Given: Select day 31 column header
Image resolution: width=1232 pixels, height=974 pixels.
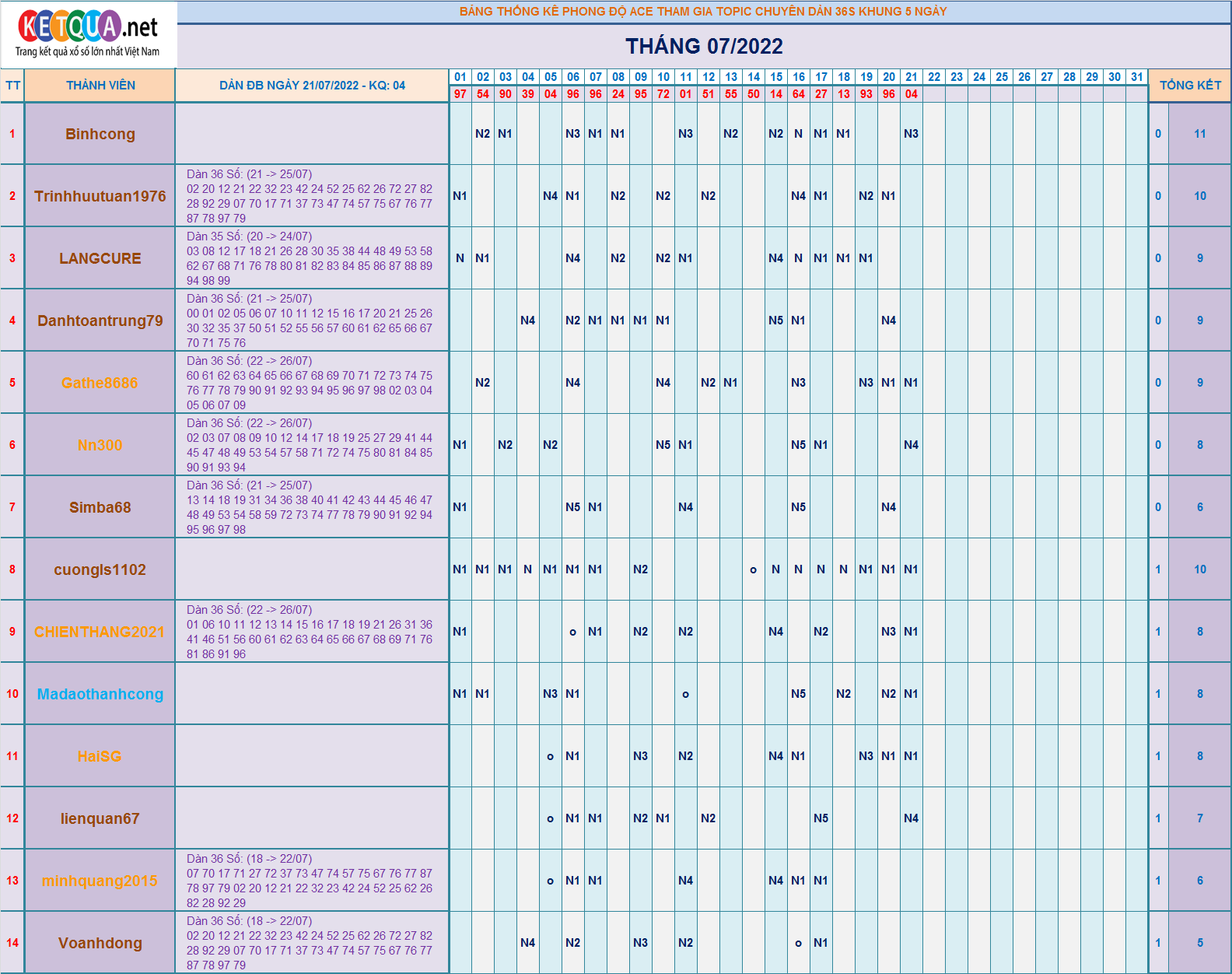Looking at the screenshot, I should coord(1137,77).
